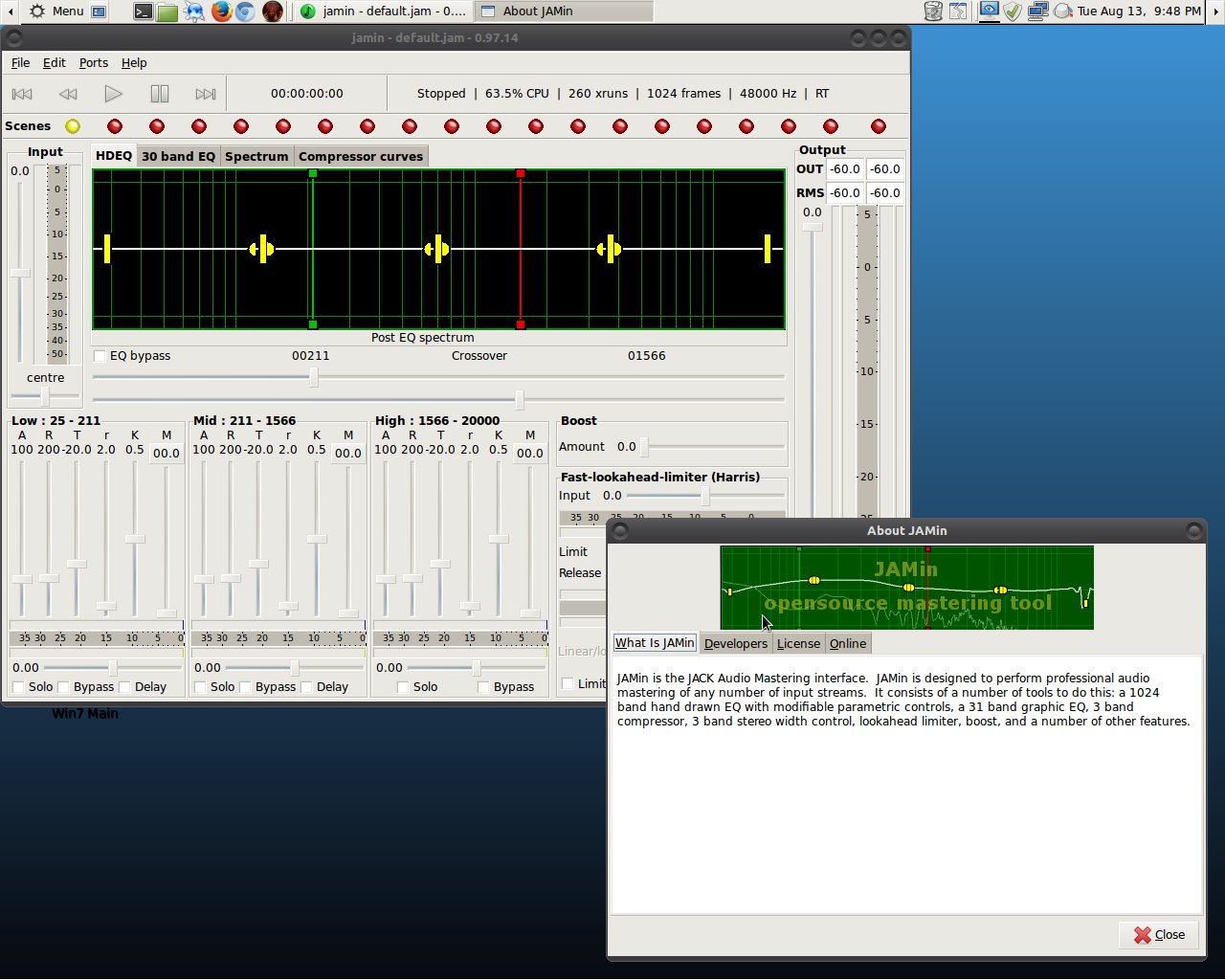This screenshot has height=980, width=1225.
Task: Open the Developers tab in About dialog
Action: (735, 643)
